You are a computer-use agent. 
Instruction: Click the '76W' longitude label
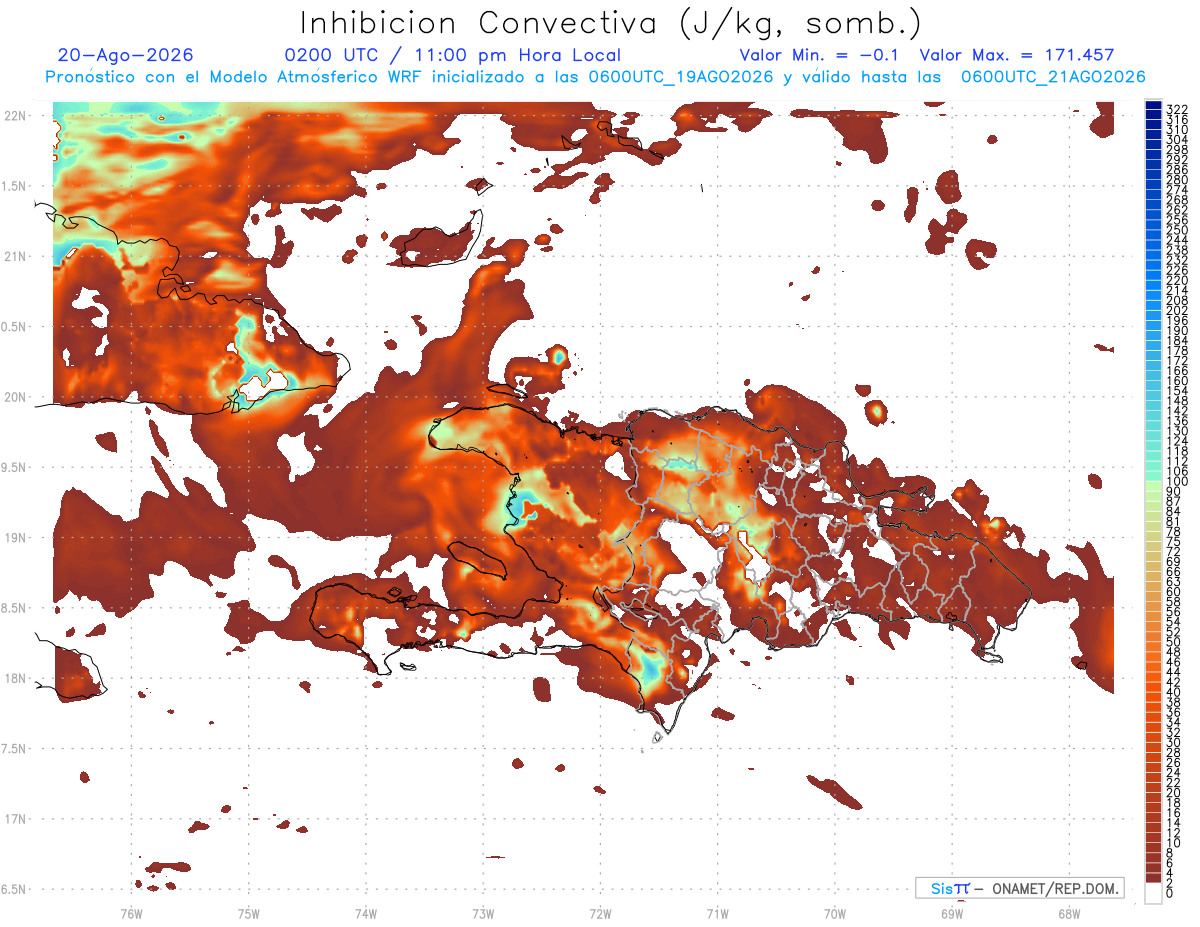click(131, 913)
